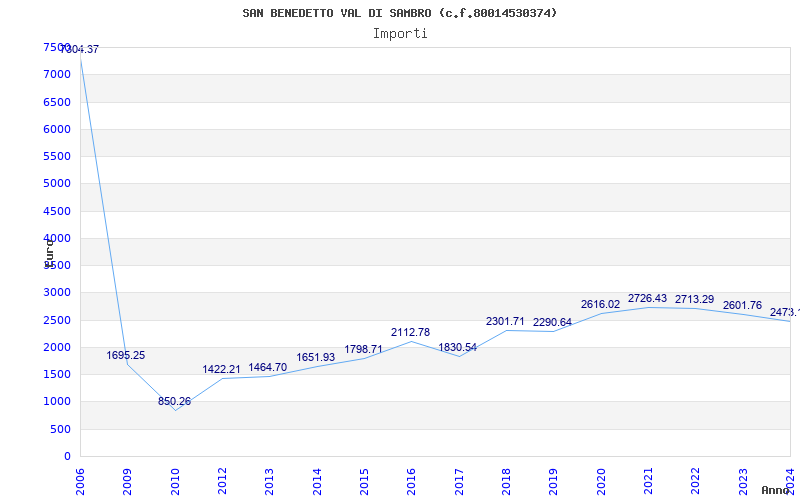
Task: Select the 2301.71 data label
Action: pyautogui.click(x=505, y=321)
